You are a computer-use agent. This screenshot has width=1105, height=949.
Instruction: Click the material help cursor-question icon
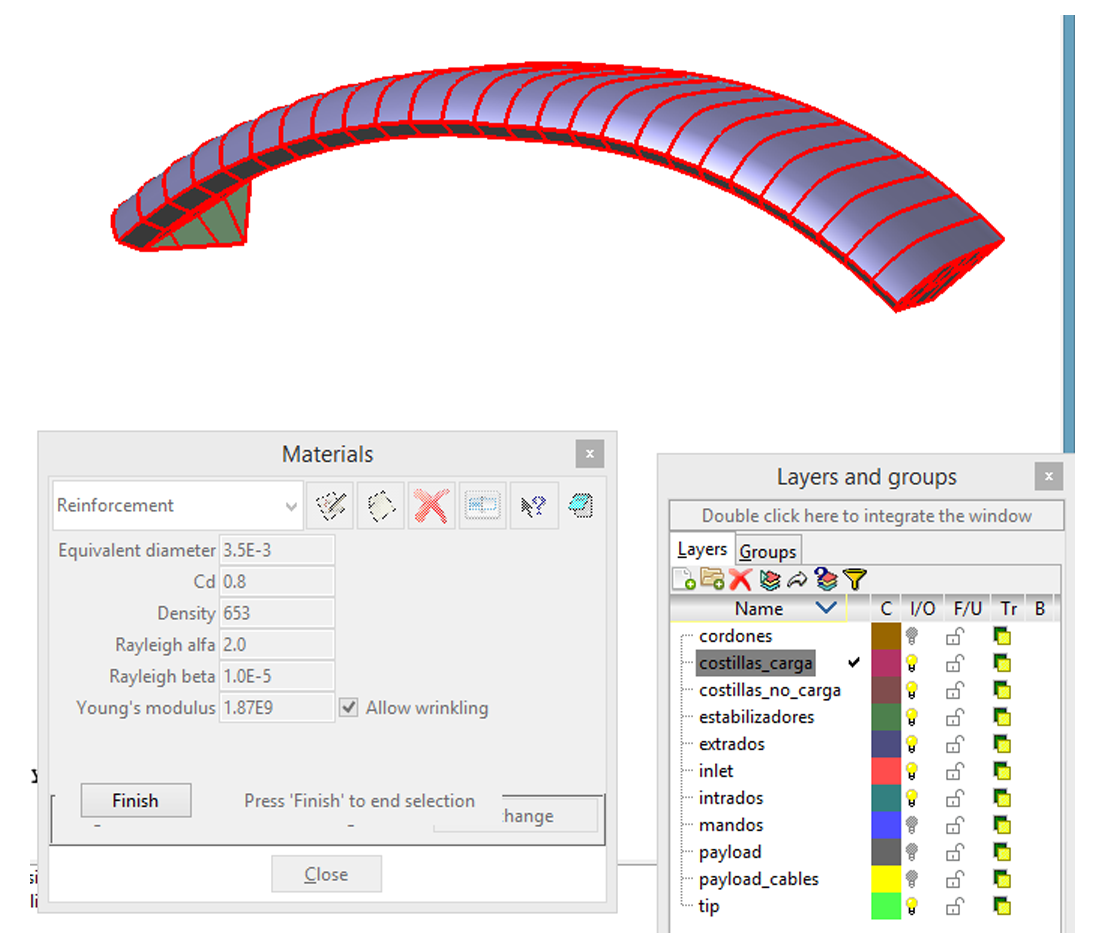[533, 506]
